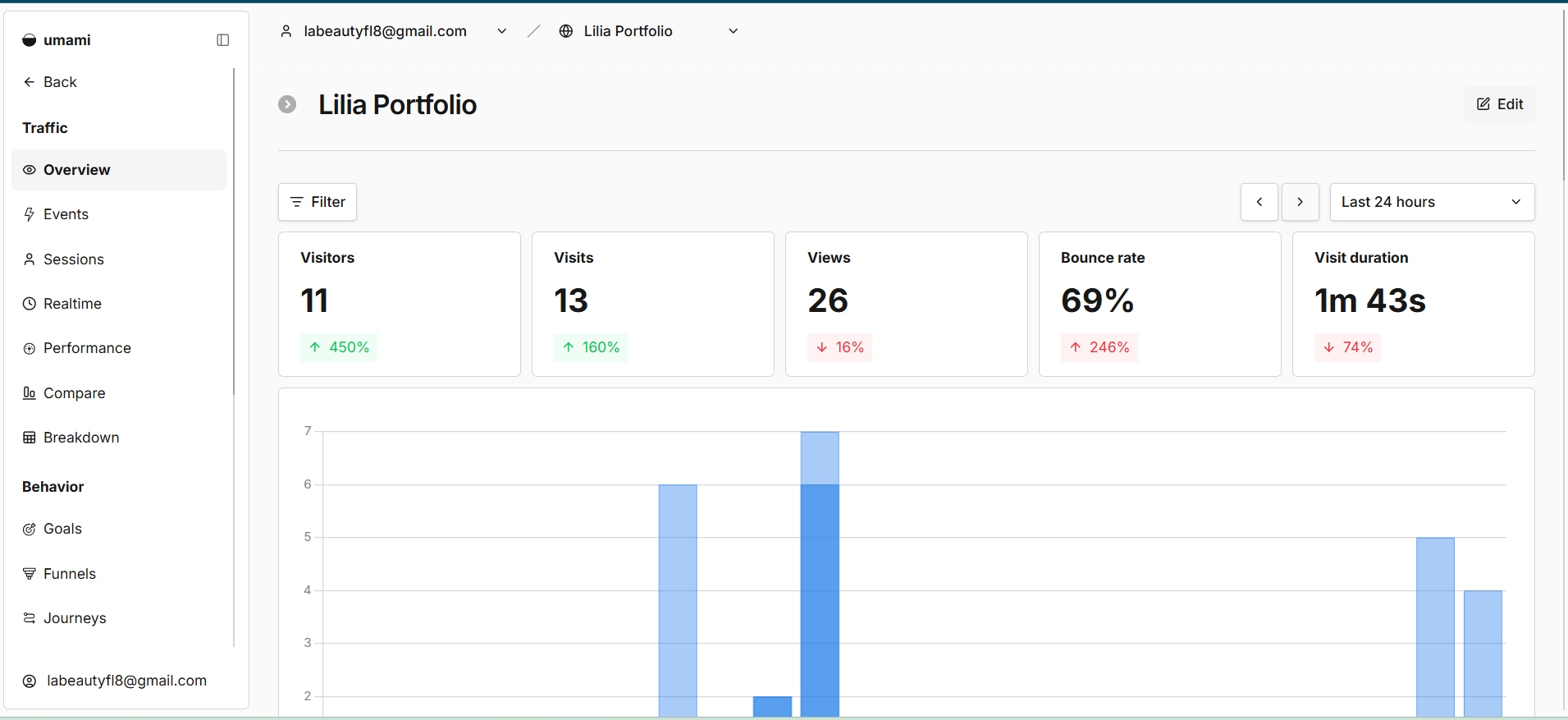
Task: Expand the labeautyfl8@gmail.com account dropdown
Action: (x=394, y=31)
